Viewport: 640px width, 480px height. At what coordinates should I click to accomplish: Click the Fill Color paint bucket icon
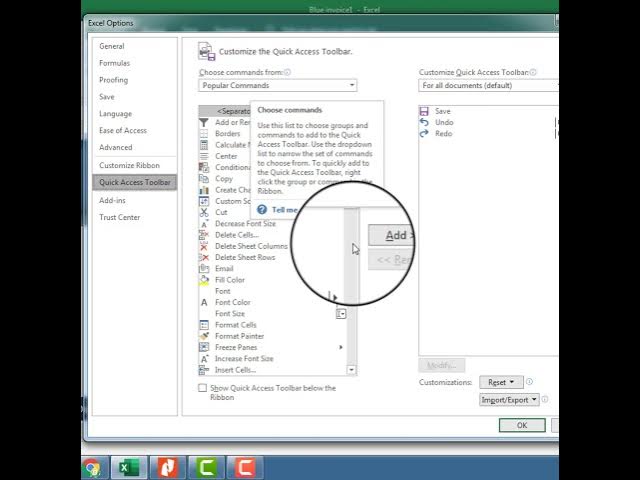pyautogui.click(x=204, y=280)
